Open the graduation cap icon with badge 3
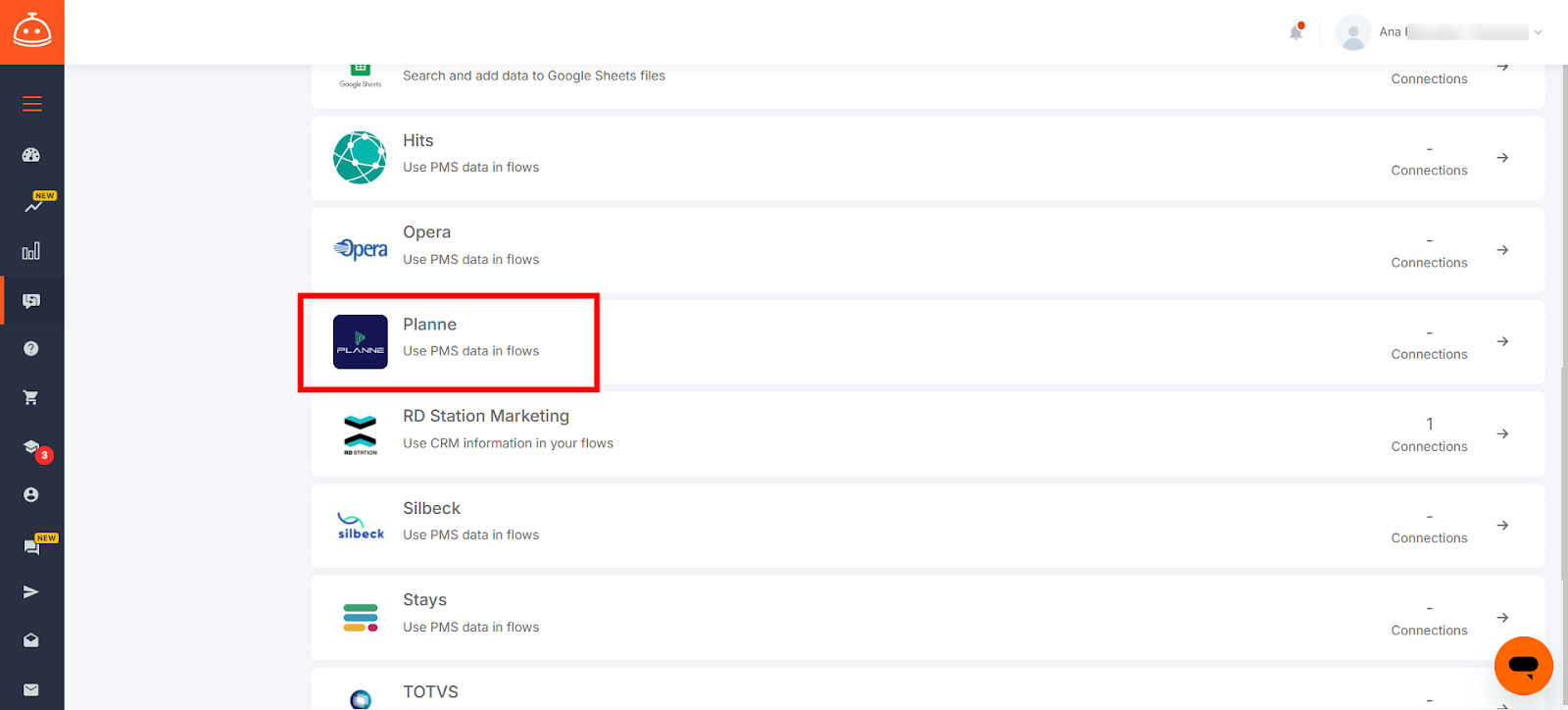This screenshot has height=710, width=1568. (33, 448)
